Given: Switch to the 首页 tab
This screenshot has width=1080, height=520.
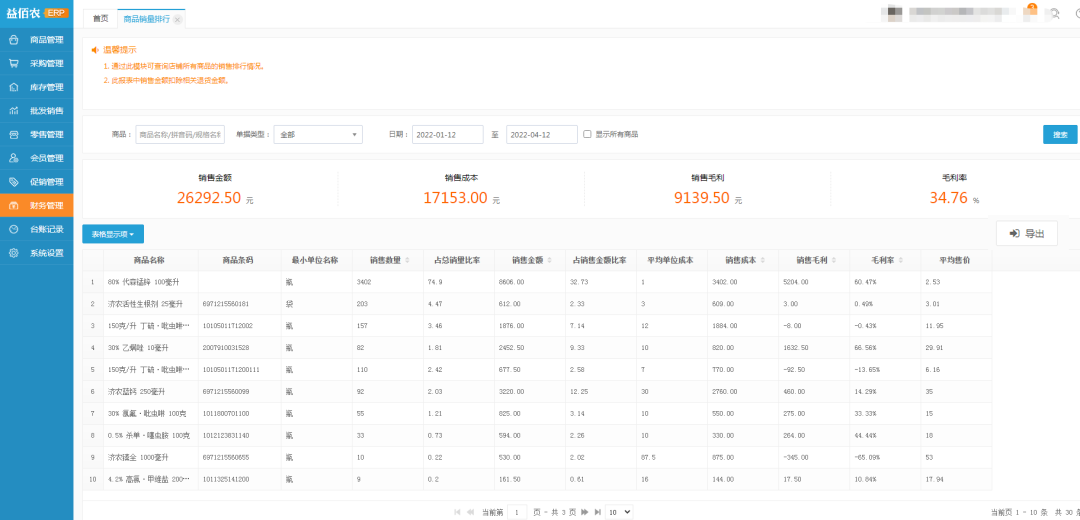Looking at the screenshot, I should (x=100, y=19).
